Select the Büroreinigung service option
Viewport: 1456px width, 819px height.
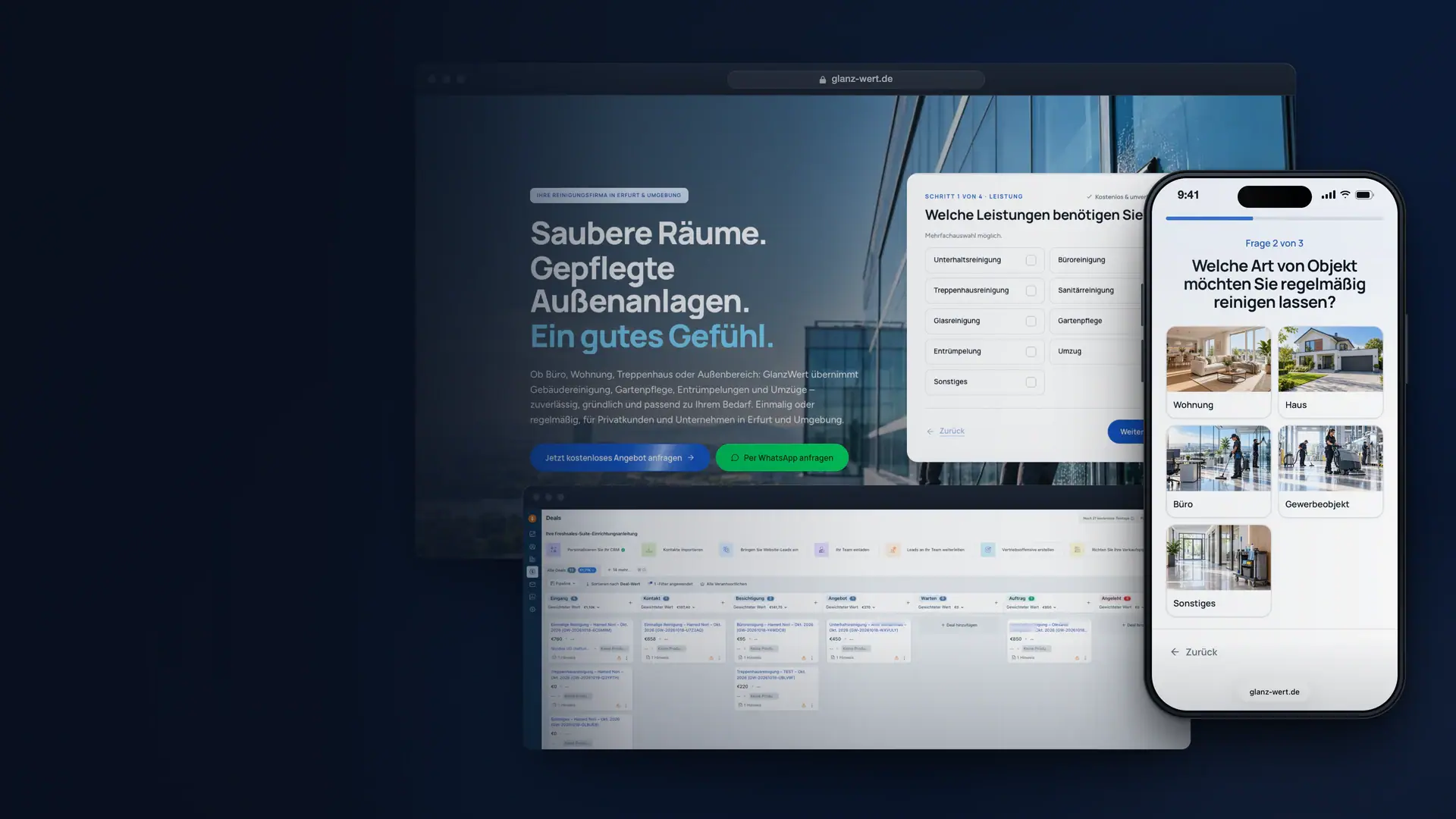pos(1097,260)
